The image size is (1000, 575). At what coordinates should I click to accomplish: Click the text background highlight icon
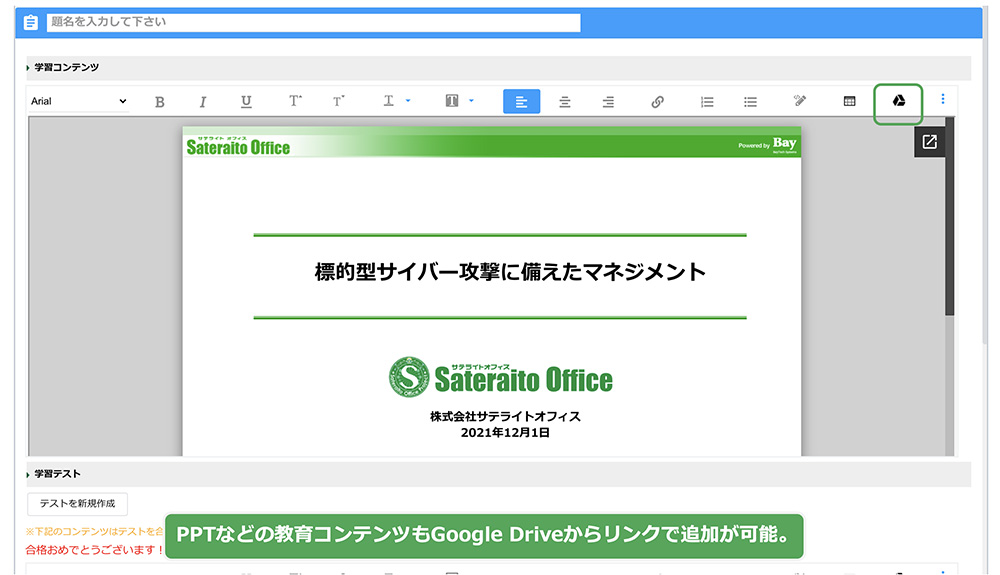click(x=452, y=101)
